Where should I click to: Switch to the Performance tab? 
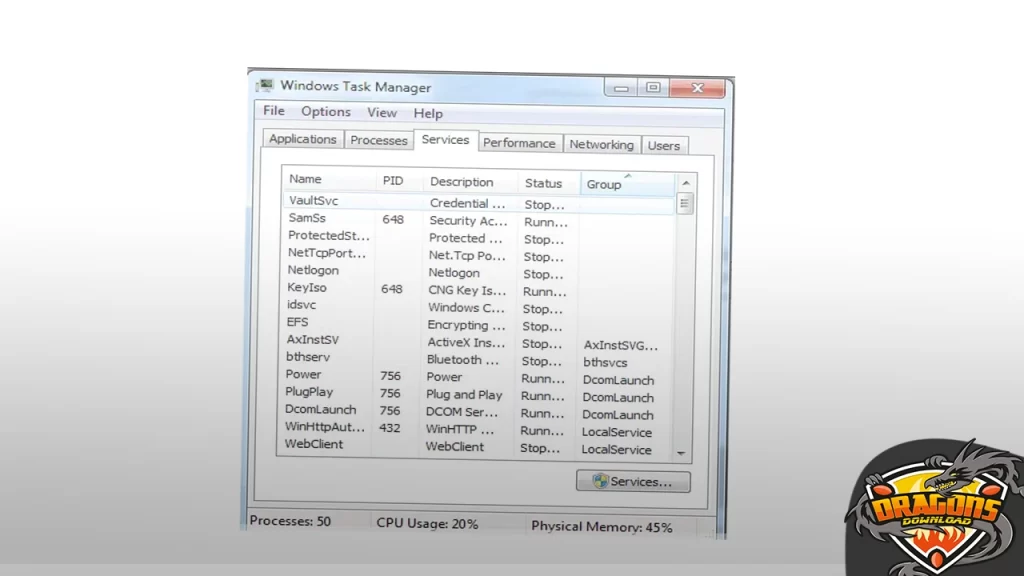[x=520, y=142]
